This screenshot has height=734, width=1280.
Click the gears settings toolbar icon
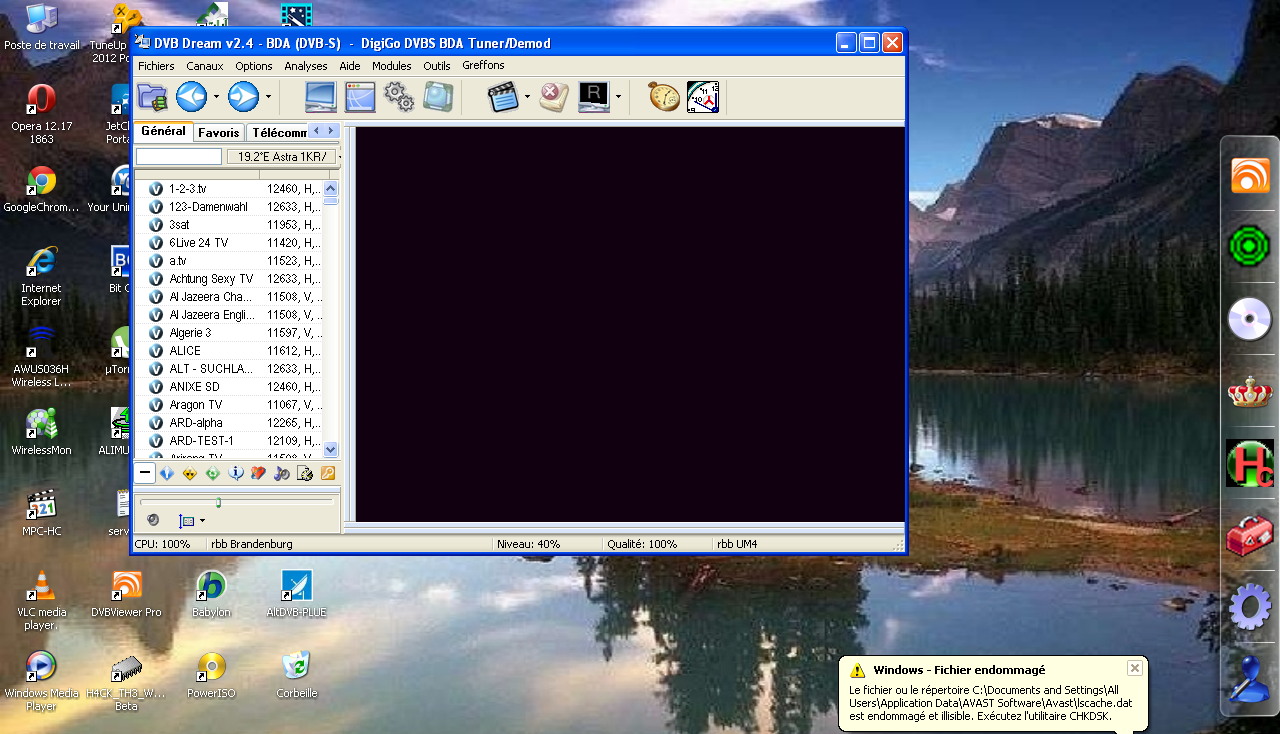click(x=399, y=97)
